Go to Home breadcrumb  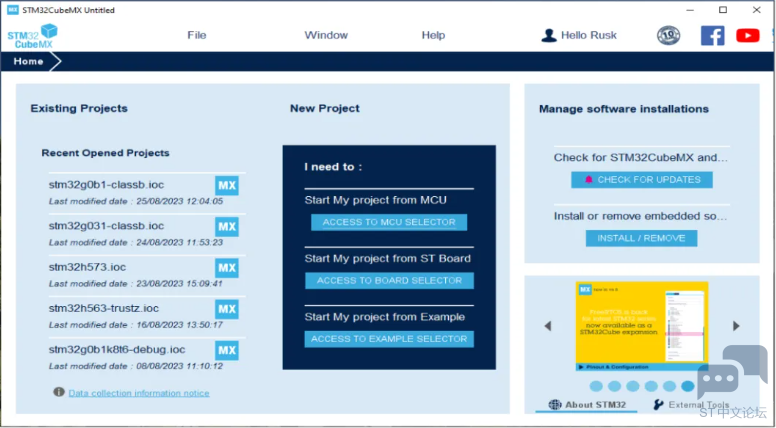(x=28, y=61)
